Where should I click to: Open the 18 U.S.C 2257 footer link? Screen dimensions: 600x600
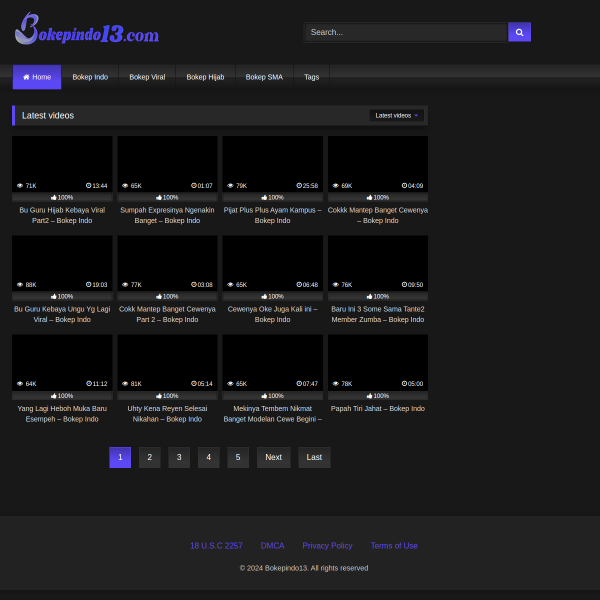216,546
